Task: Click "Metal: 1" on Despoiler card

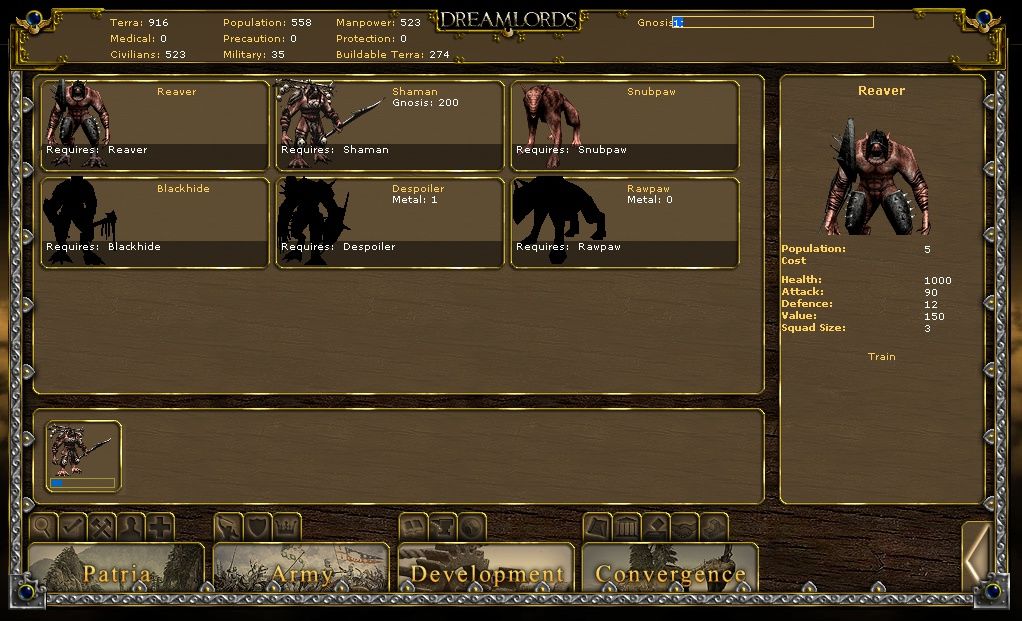Action: click(415, 199)
